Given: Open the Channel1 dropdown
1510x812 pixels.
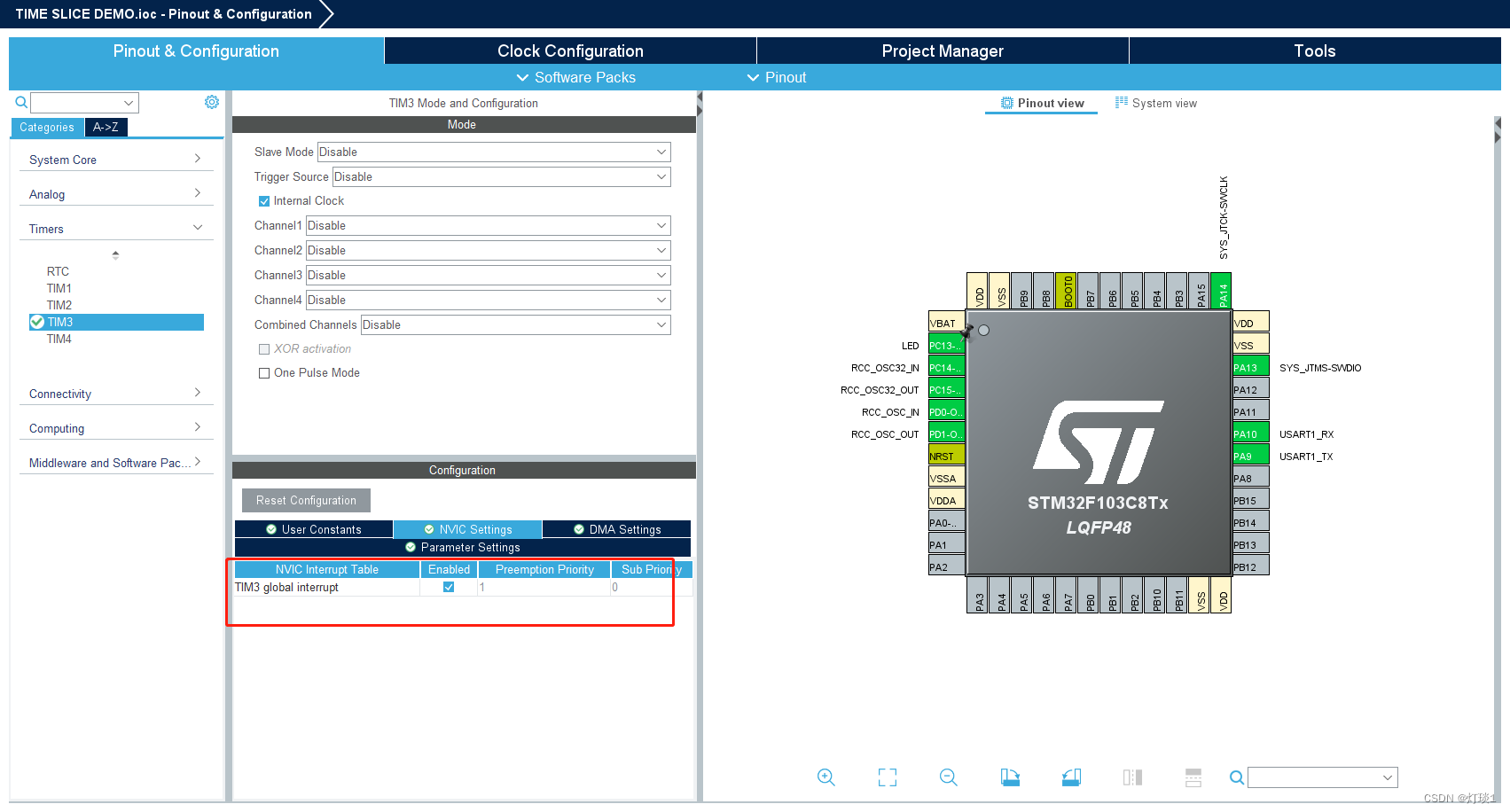Looking at the screenshot, I should click(x=489, y=226).
